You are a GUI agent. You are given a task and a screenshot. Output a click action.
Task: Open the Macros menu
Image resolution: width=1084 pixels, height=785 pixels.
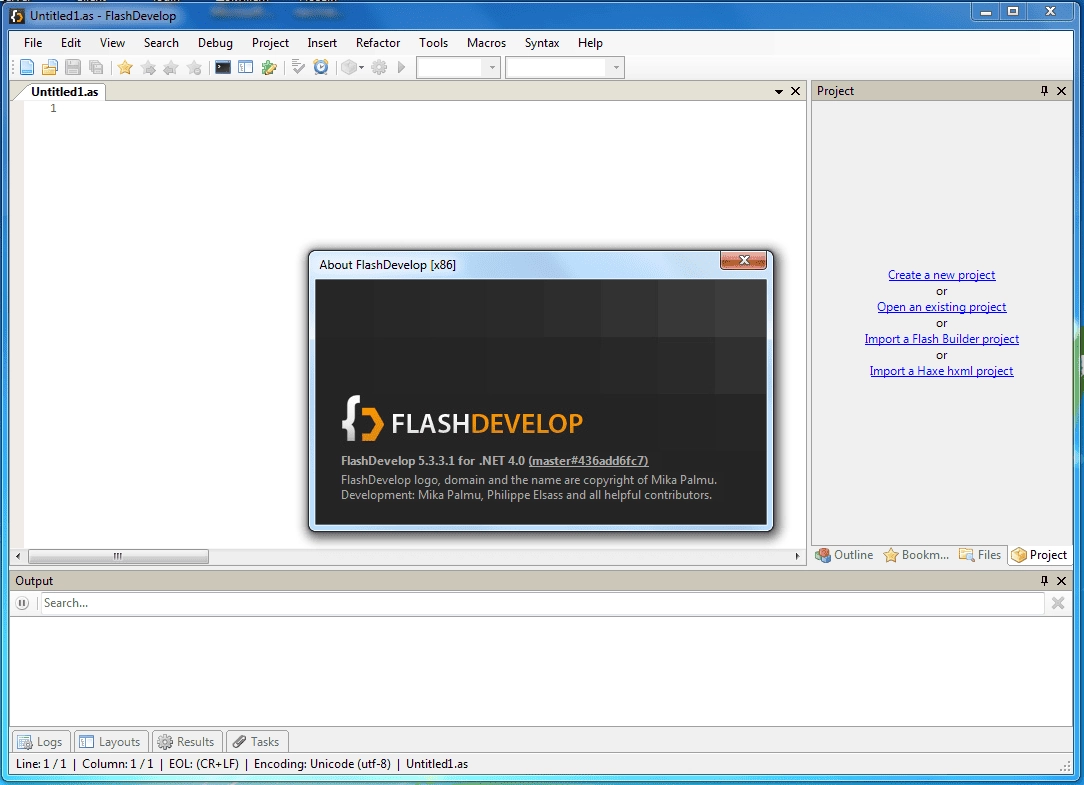(x=487, y=43)
